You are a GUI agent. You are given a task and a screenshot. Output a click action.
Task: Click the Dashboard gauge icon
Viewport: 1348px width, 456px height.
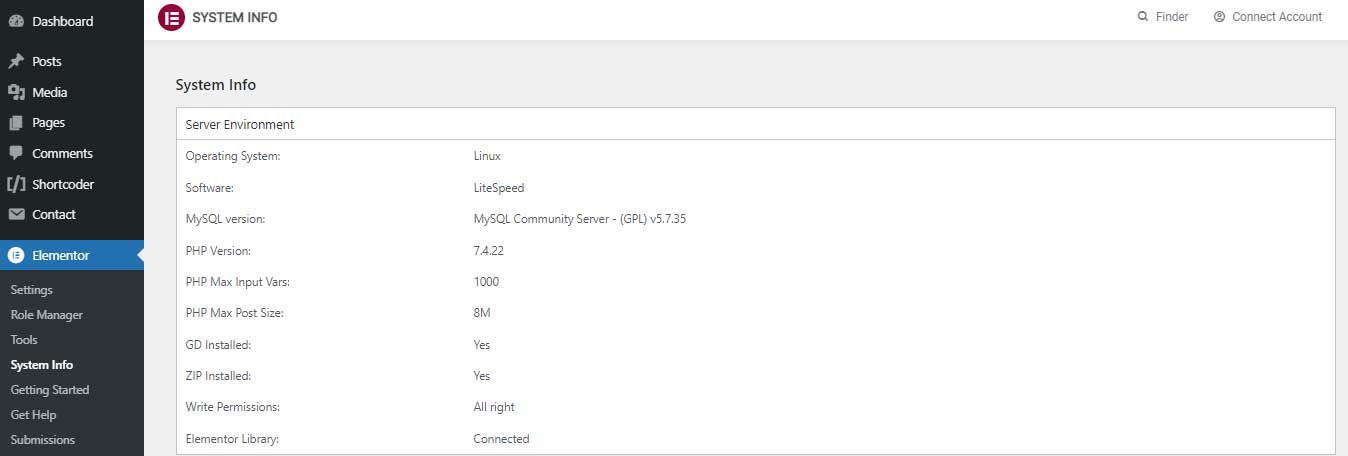[x=16, y=21]
